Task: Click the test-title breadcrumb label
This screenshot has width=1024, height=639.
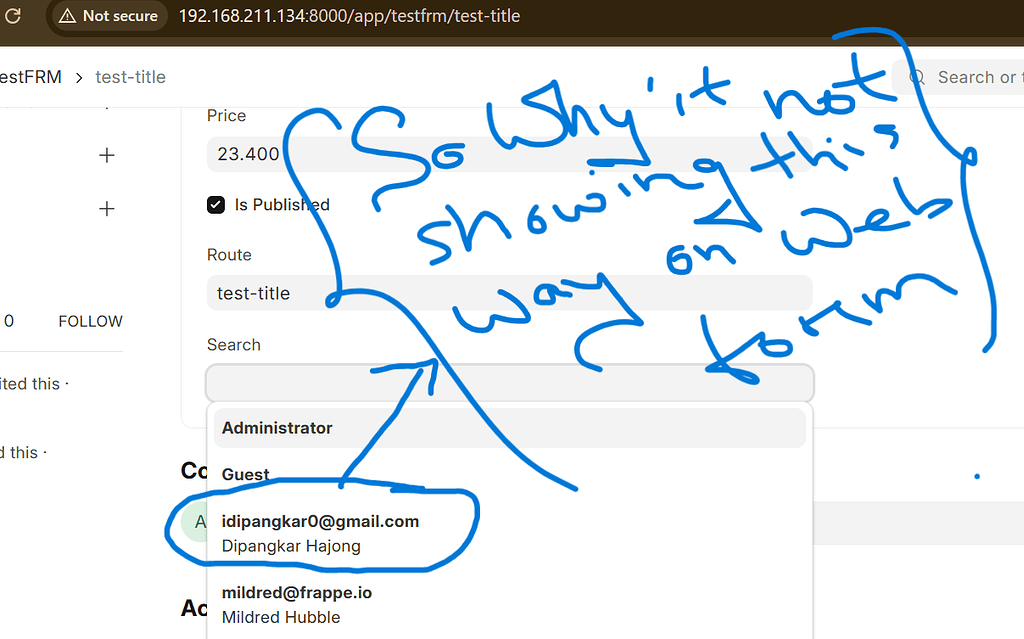Action: pos(130,76)
